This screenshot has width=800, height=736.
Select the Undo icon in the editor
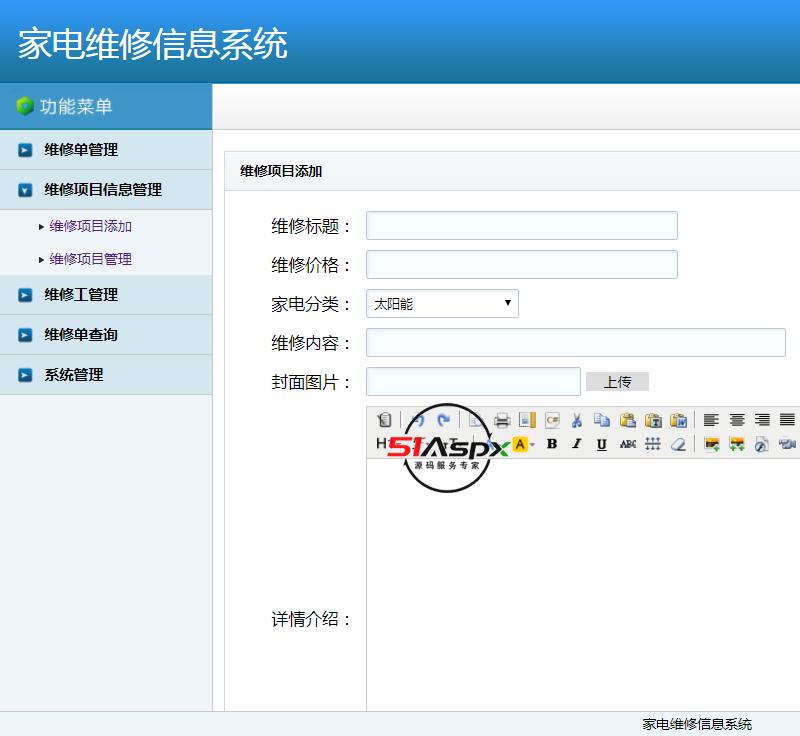421,419
